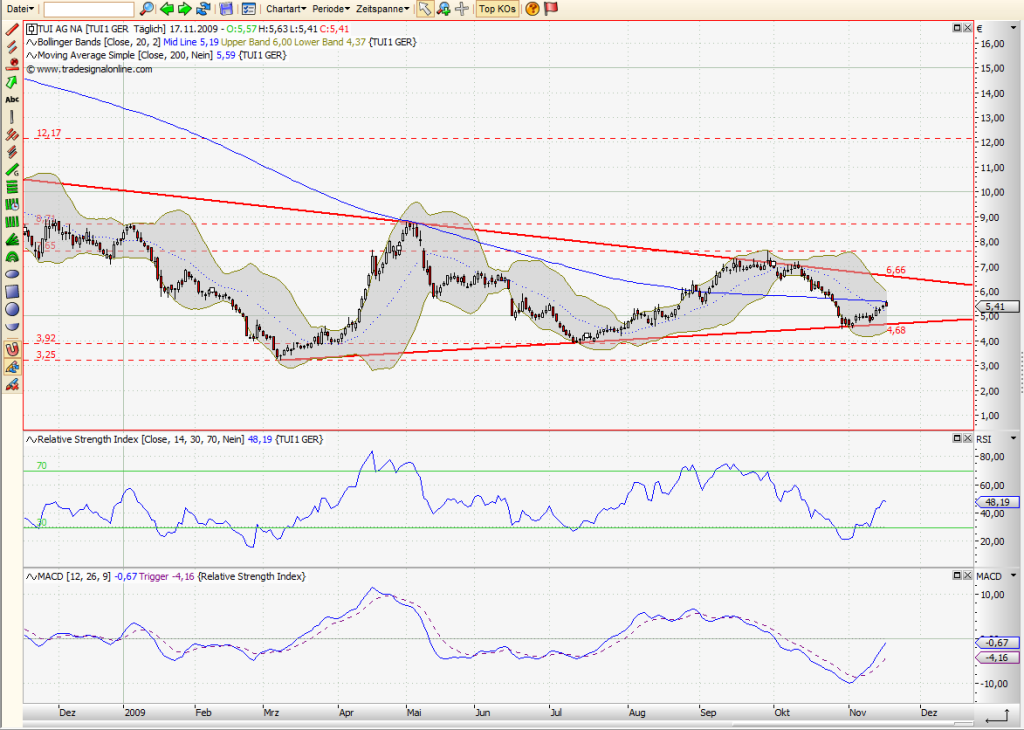Go back with the green left arrow
1024x730 pixels.
click(167, 8)
